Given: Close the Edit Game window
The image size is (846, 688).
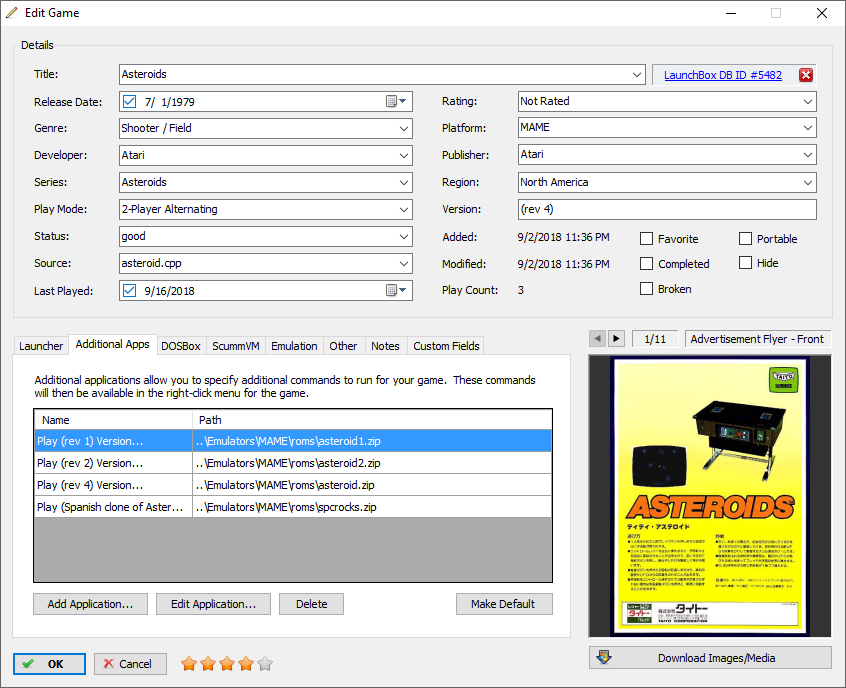Looking at the screenshot, I should [822, 13].
